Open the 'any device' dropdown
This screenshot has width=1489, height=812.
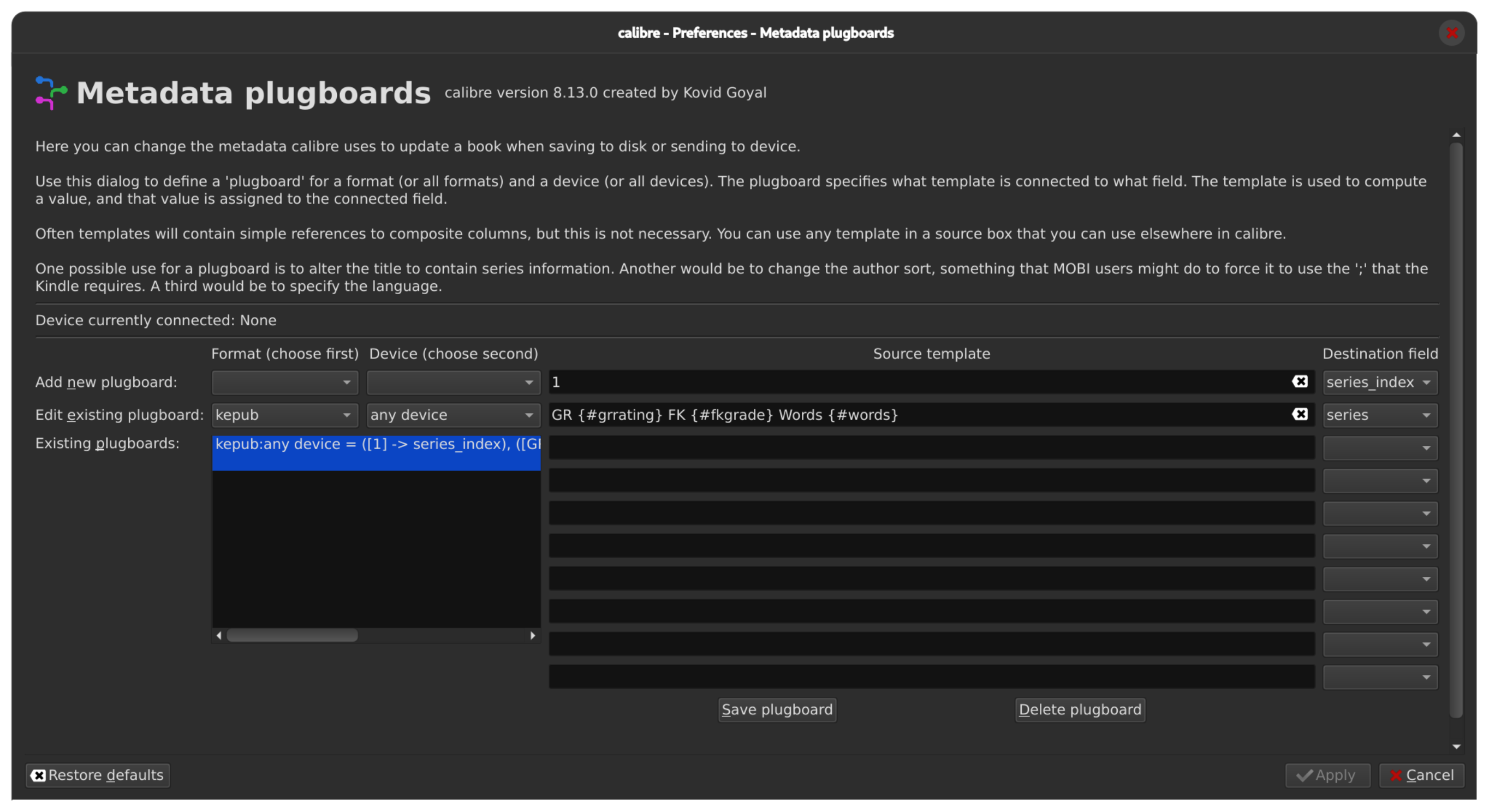coord(453,415)
